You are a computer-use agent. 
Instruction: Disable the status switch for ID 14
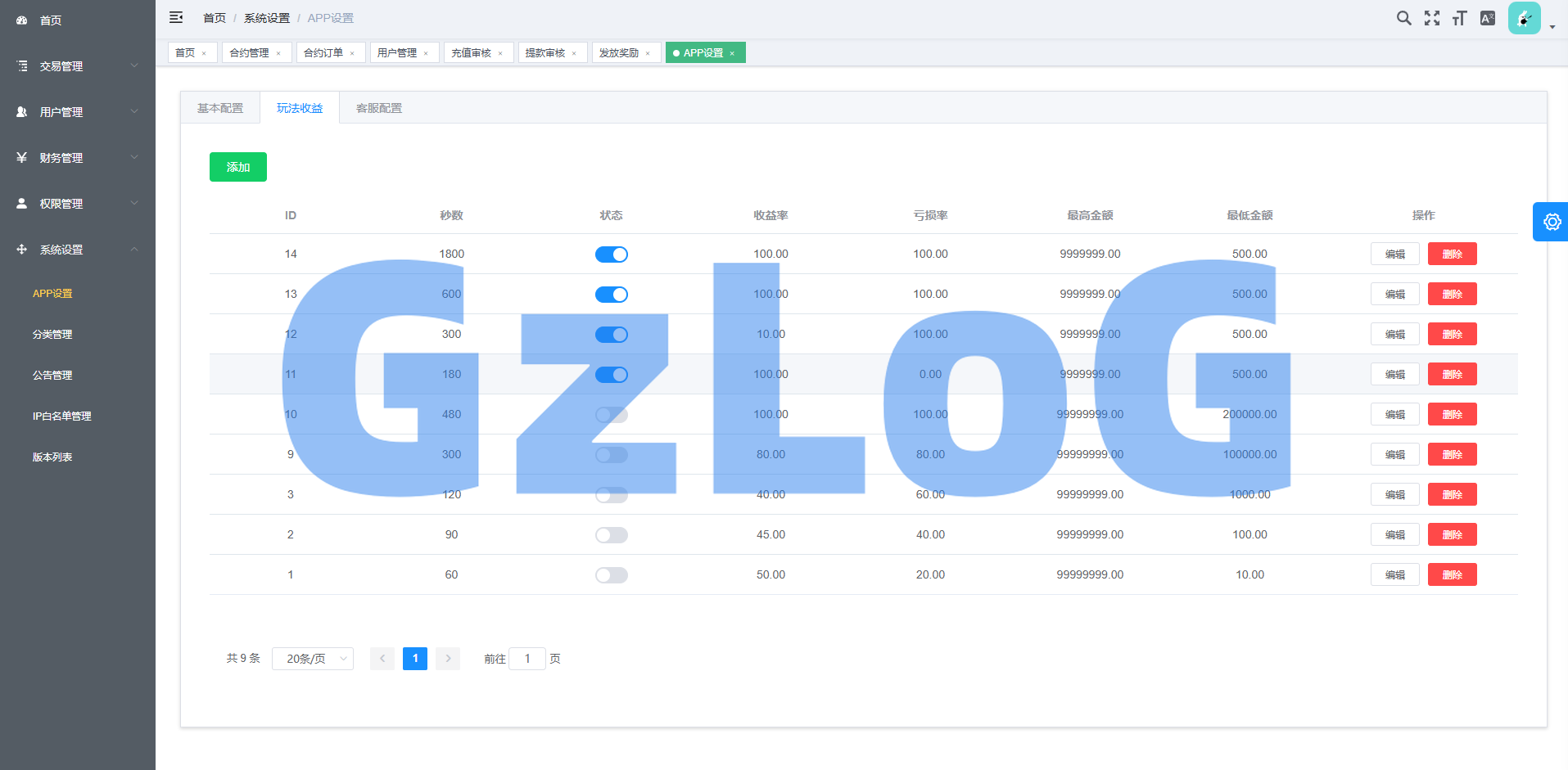pos(611,254)
